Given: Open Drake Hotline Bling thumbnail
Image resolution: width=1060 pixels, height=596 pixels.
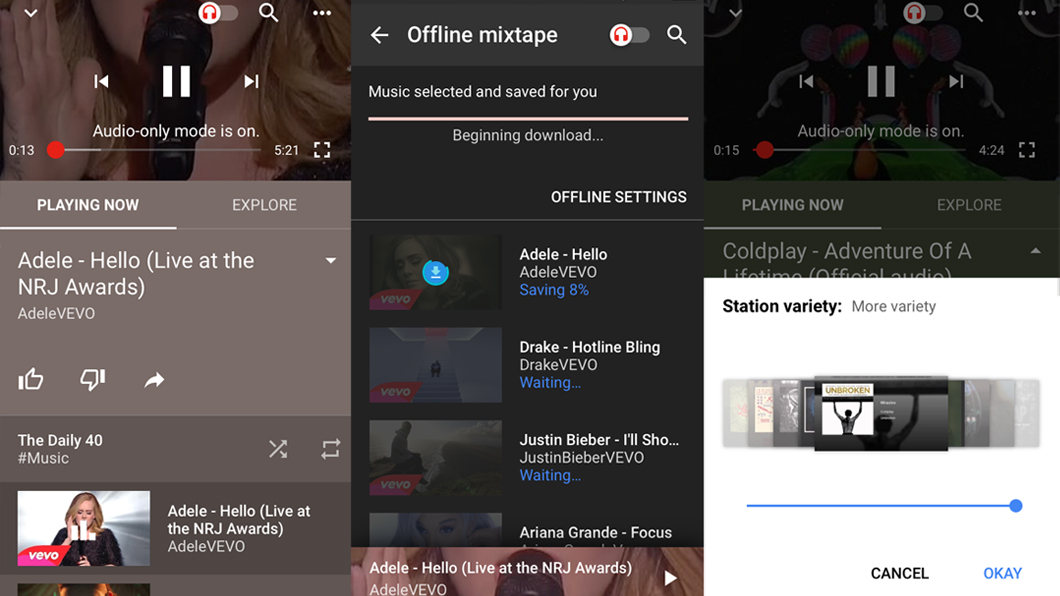Looking at the screenshot, I should click(x=435, y=365).
